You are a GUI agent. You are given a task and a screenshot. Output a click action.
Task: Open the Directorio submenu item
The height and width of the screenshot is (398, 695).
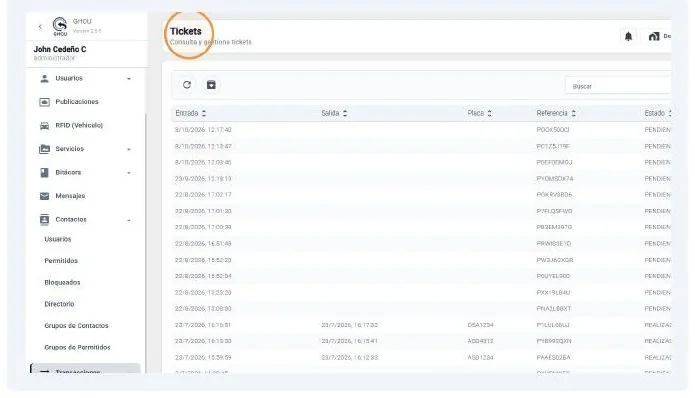59,304
